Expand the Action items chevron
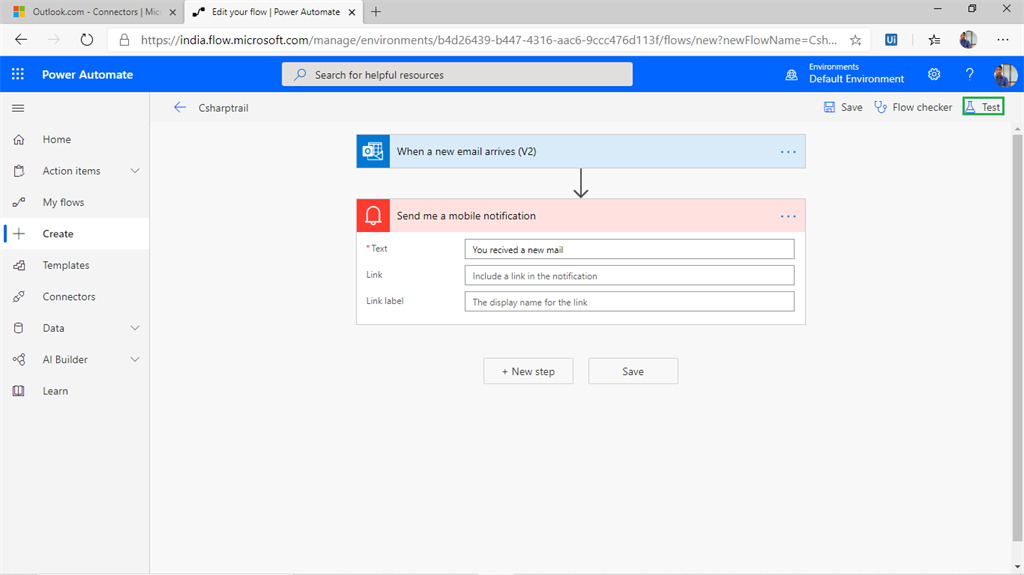The image size is (1024, 575). [x=135, y=171]
